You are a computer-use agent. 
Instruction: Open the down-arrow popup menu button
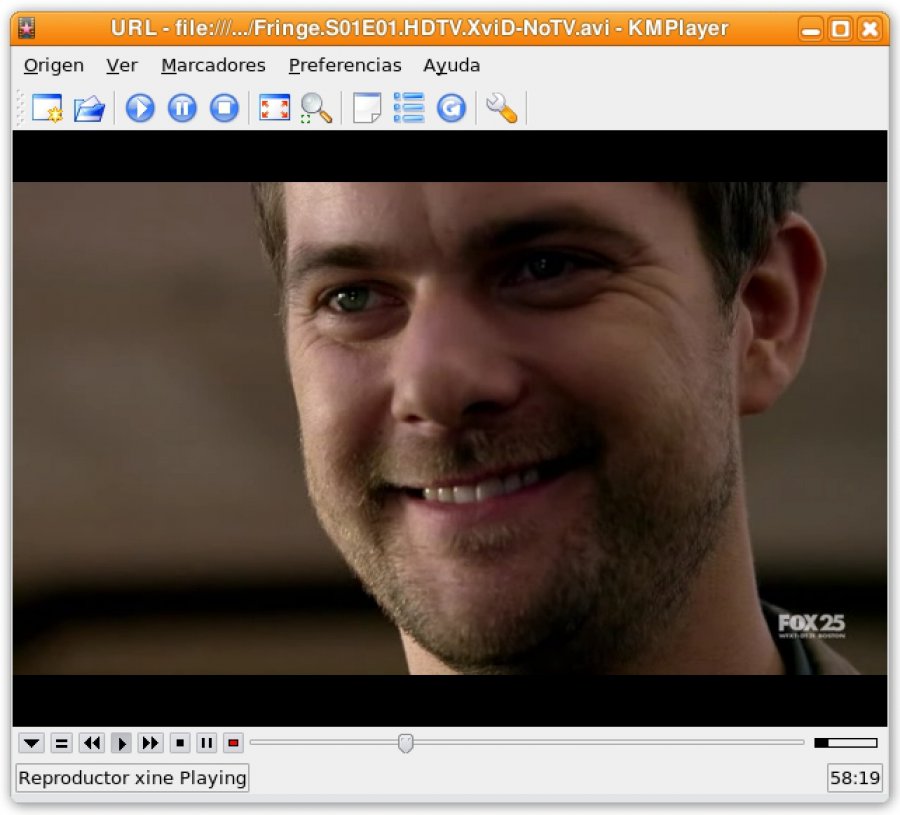coord(32,743)
